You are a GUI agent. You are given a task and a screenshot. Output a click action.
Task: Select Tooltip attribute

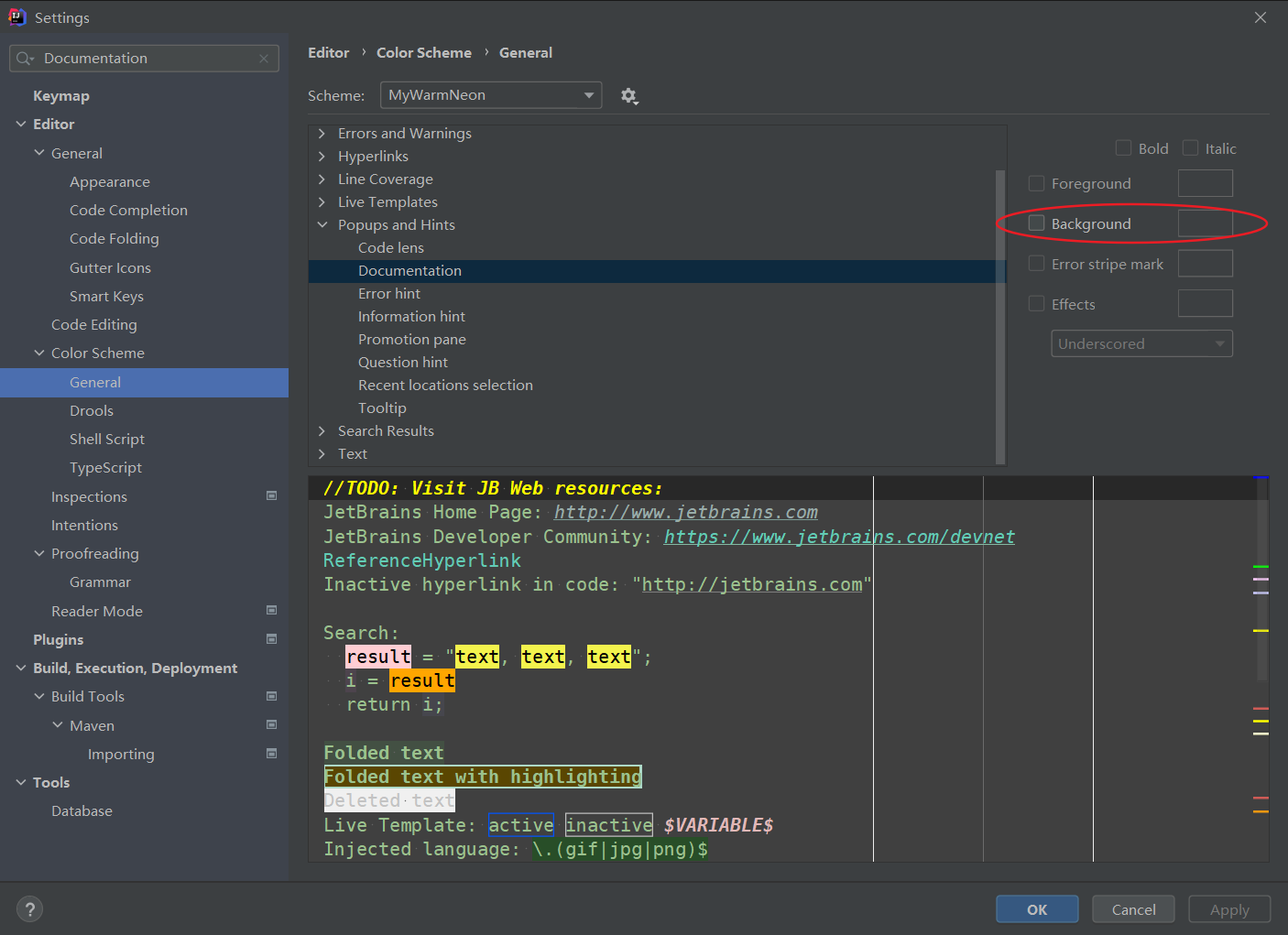click(382, 408)
